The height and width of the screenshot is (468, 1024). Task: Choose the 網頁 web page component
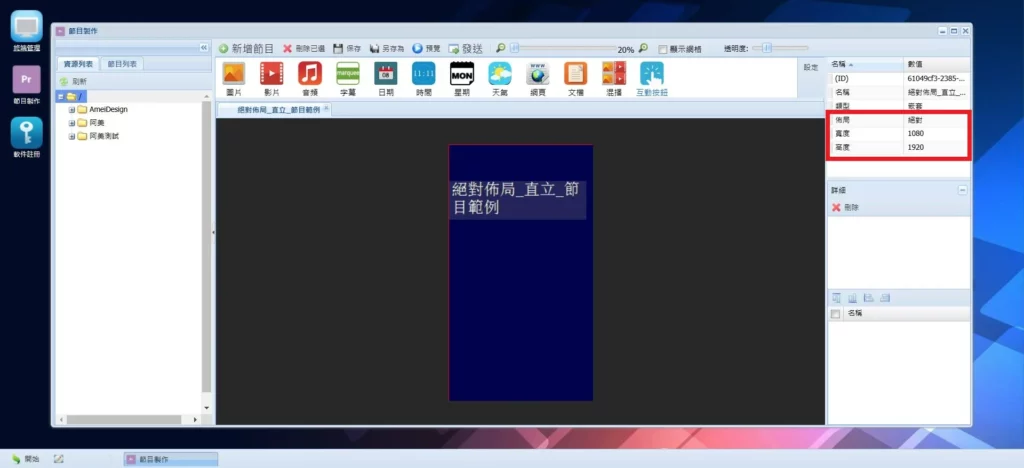pyautogui.click(x=537, y=74)
